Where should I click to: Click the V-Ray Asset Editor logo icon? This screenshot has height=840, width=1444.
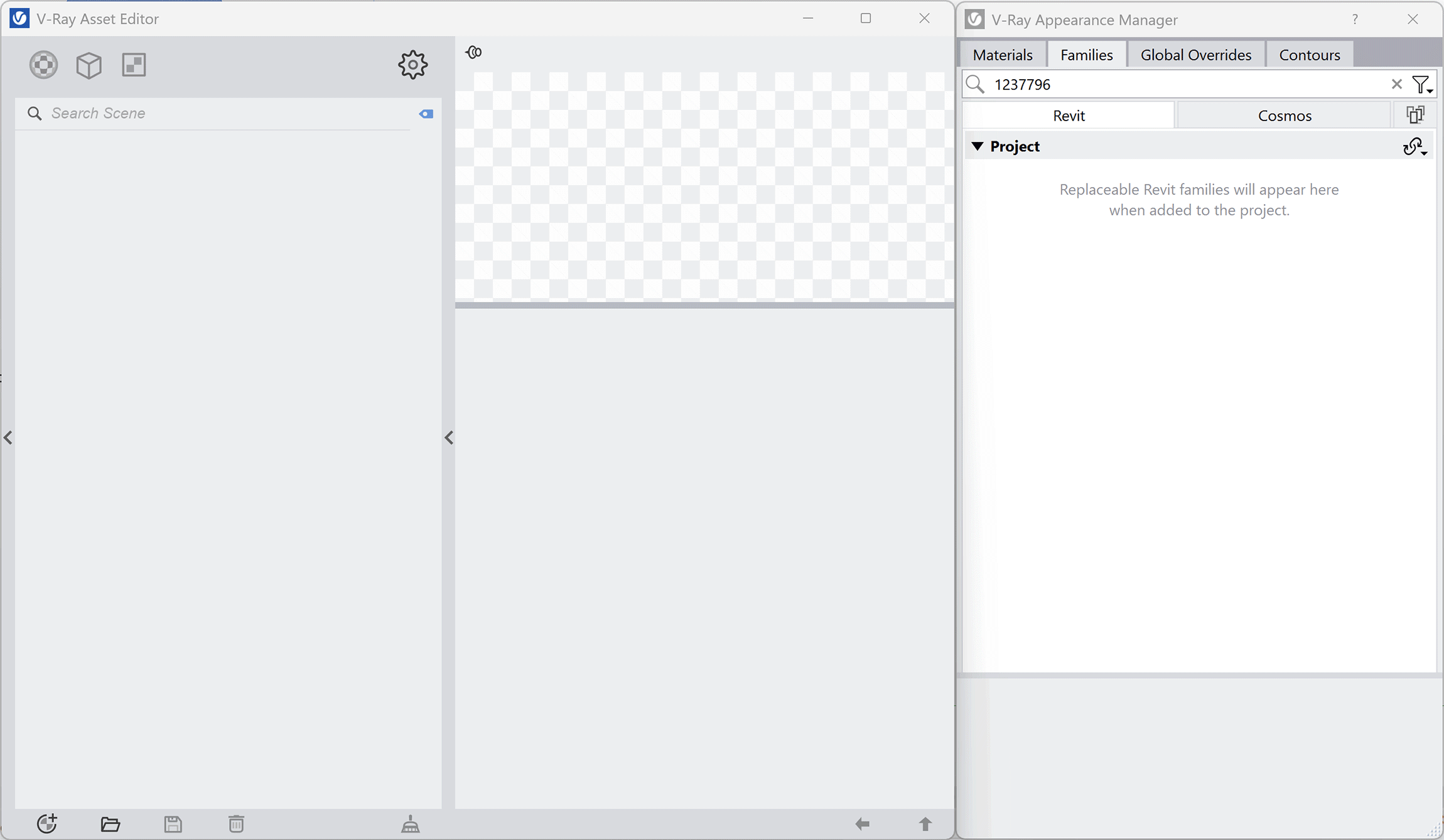19,18
